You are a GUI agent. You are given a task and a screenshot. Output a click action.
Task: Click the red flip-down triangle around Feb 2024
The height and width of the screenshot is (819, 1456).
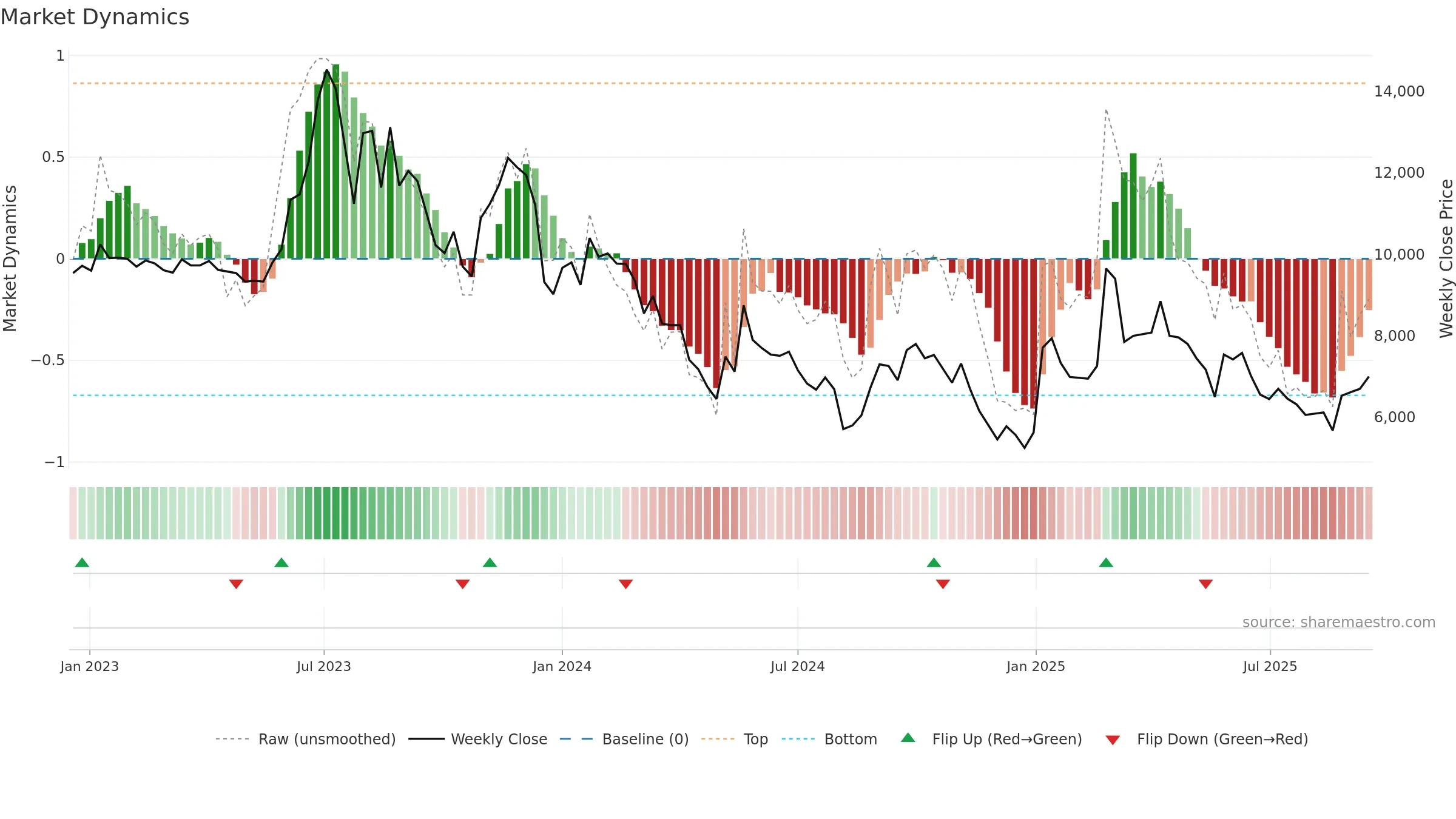pos(625,584)
